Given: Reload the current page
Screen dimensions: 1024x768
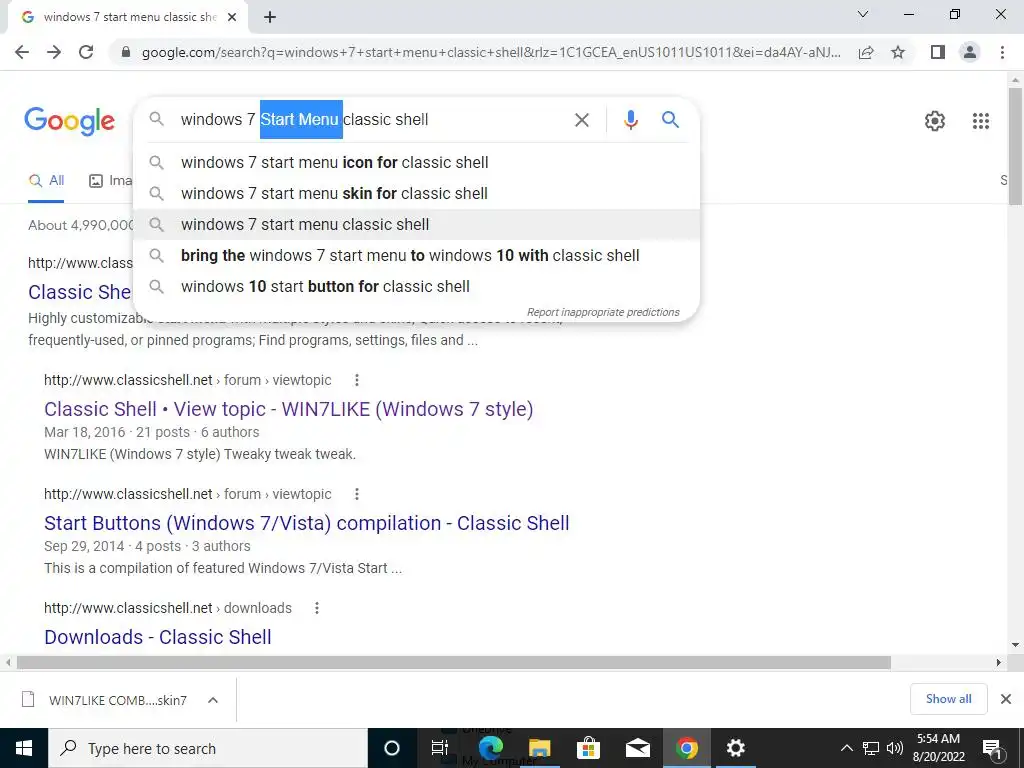Looking at the screenshot, I should 86,52.
